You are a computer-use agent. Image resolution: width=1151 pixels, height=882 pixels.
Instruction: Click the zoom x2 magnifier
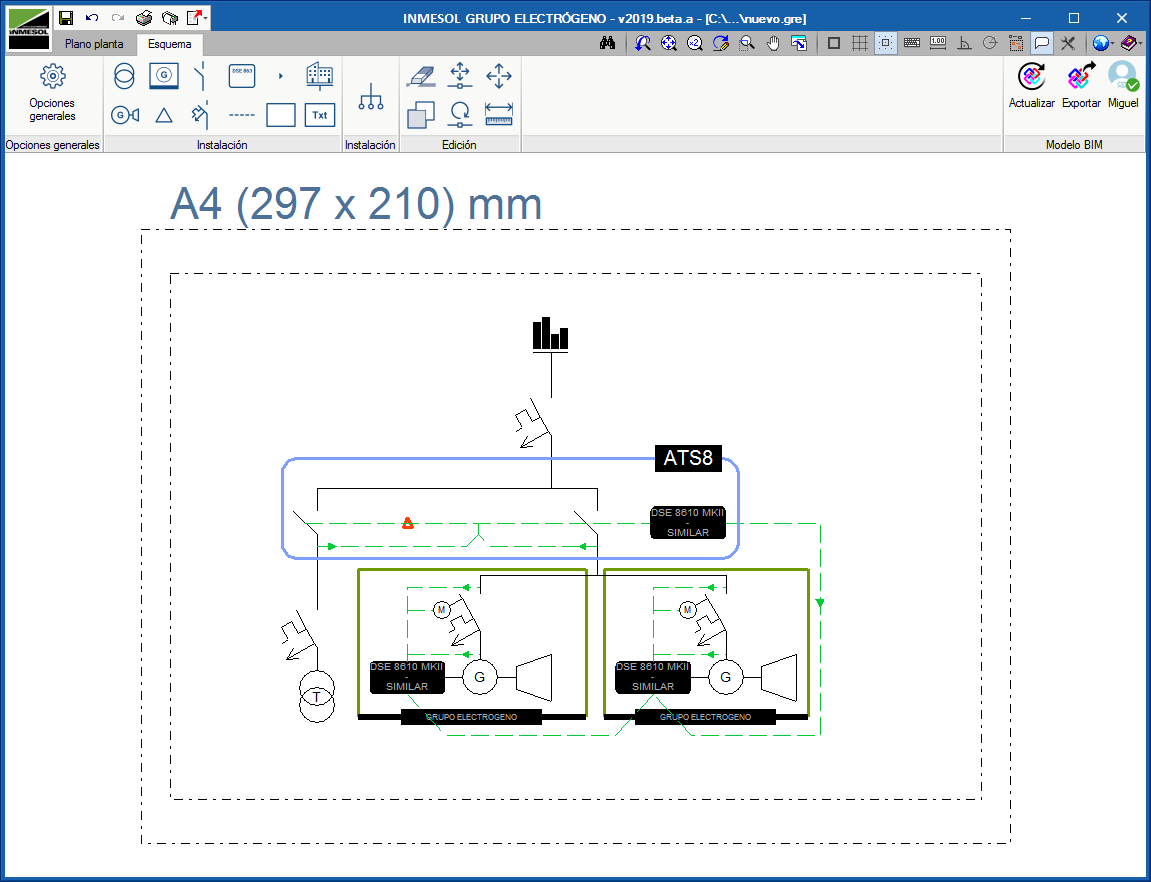(694, 43)
